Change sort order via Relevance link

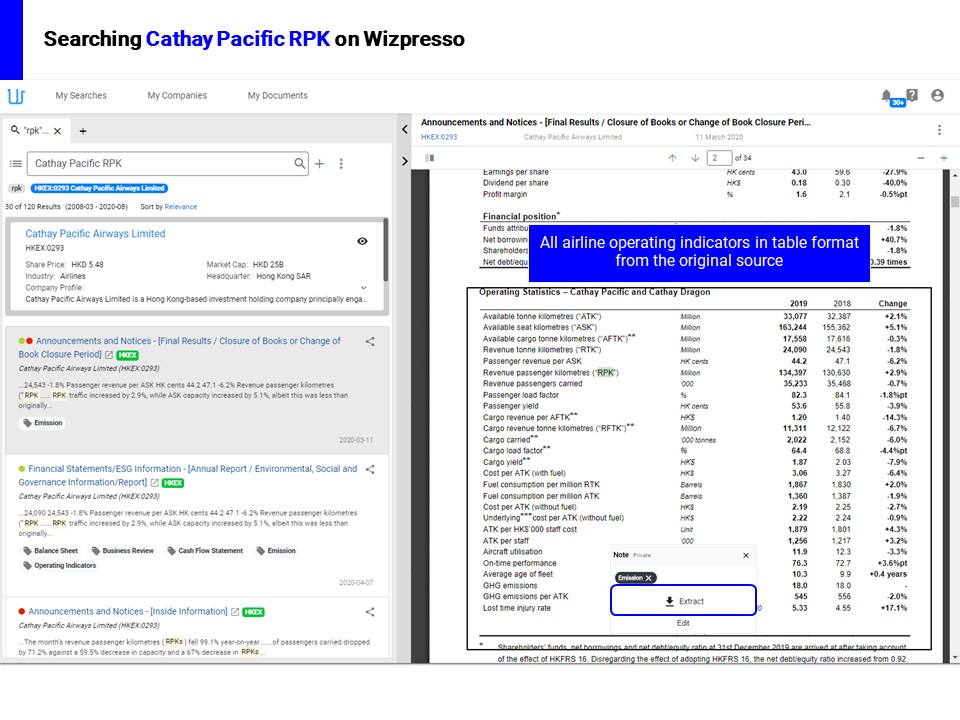[181, 207]
